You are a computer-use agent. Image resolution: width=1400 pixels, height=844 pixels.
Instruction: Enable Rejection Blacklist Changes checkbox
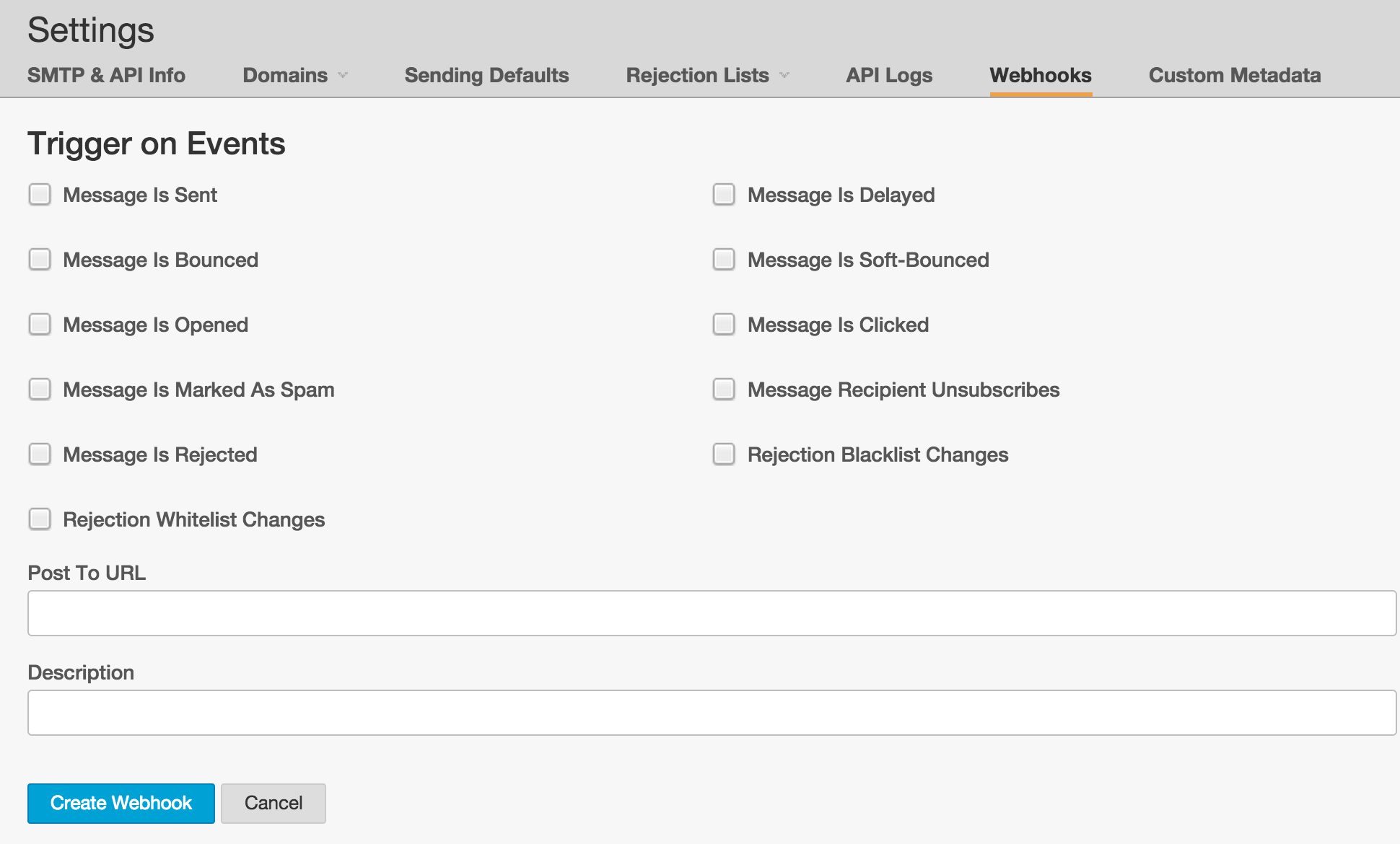[724, 454]
